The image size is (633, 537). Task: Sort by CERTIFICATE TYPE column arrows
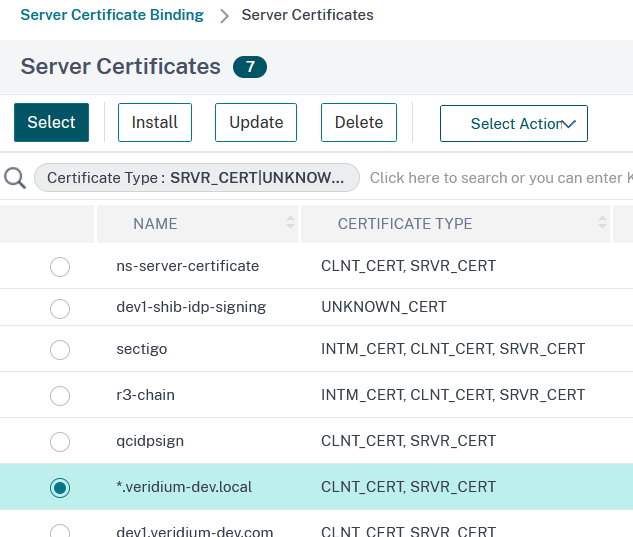(x=603, y=223)
